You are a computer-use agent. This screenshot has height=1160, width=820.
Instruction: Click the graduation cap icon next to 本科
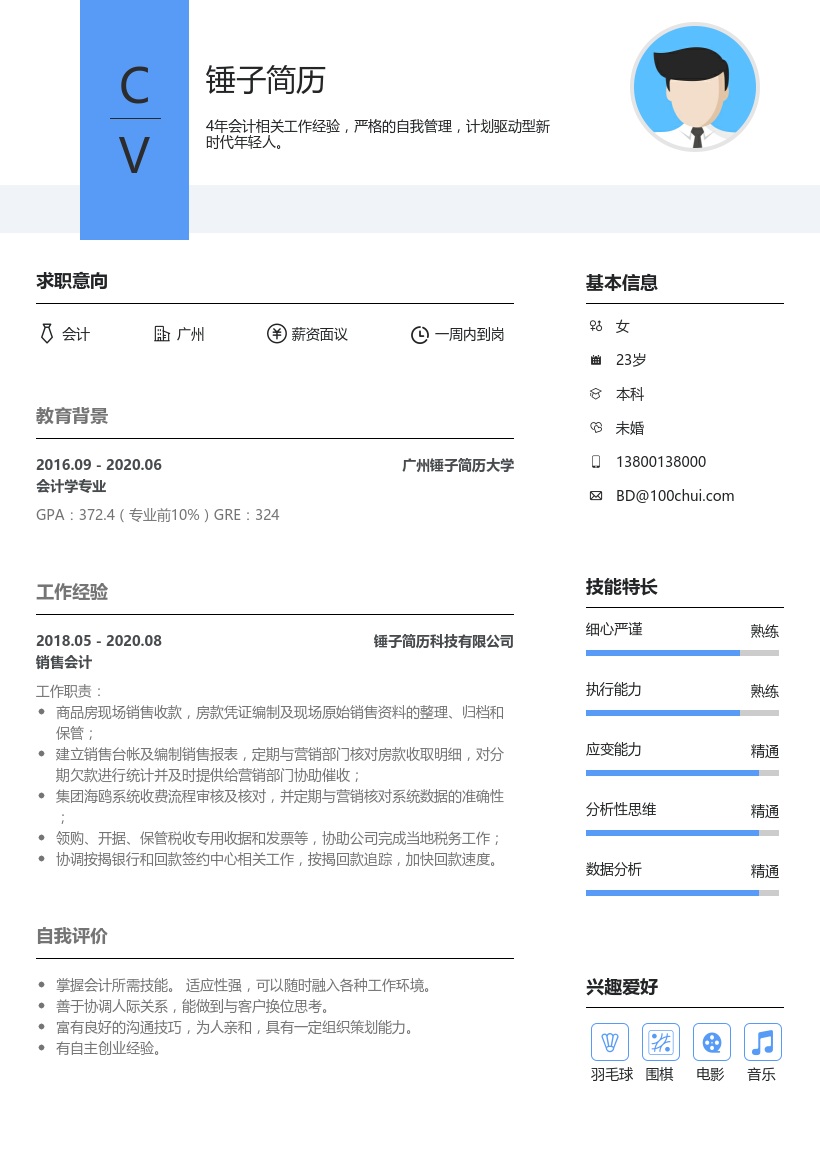click(x=596, y=393)
